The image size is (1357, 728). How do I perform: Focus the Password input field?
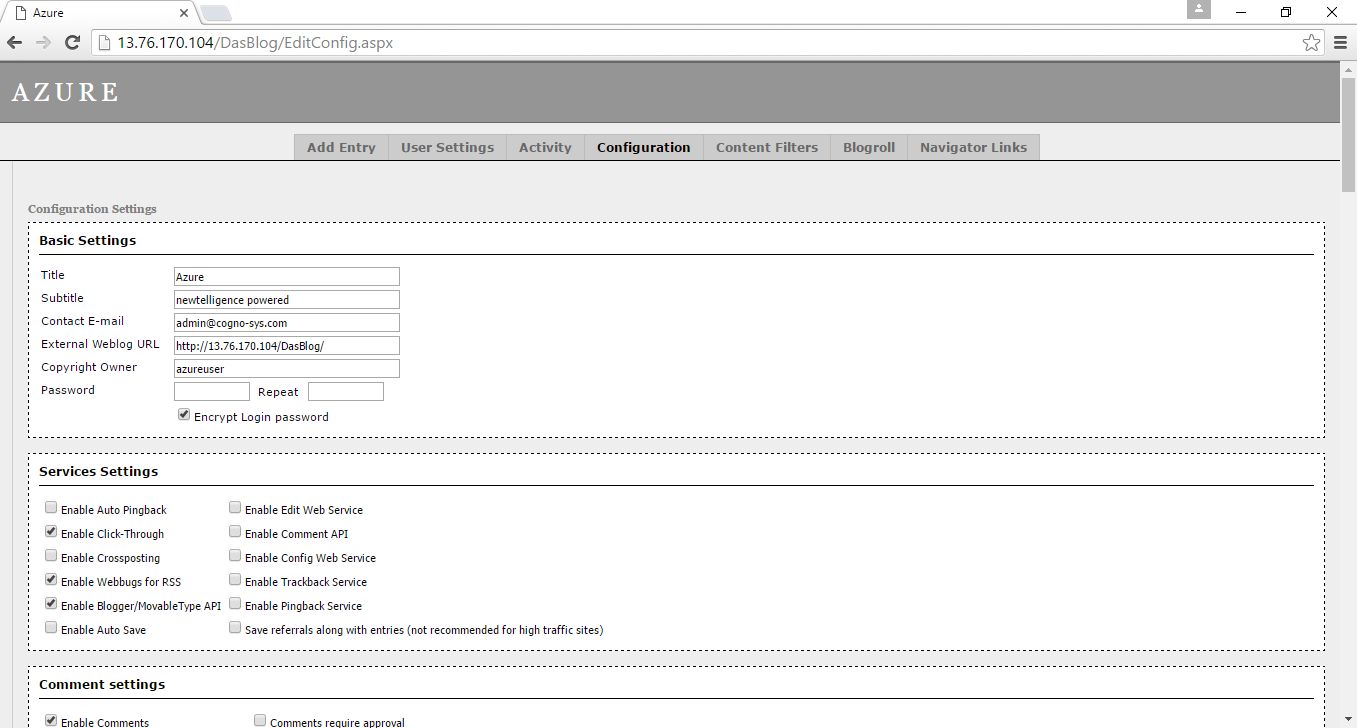pyautogui.click(x=211, y=392)
